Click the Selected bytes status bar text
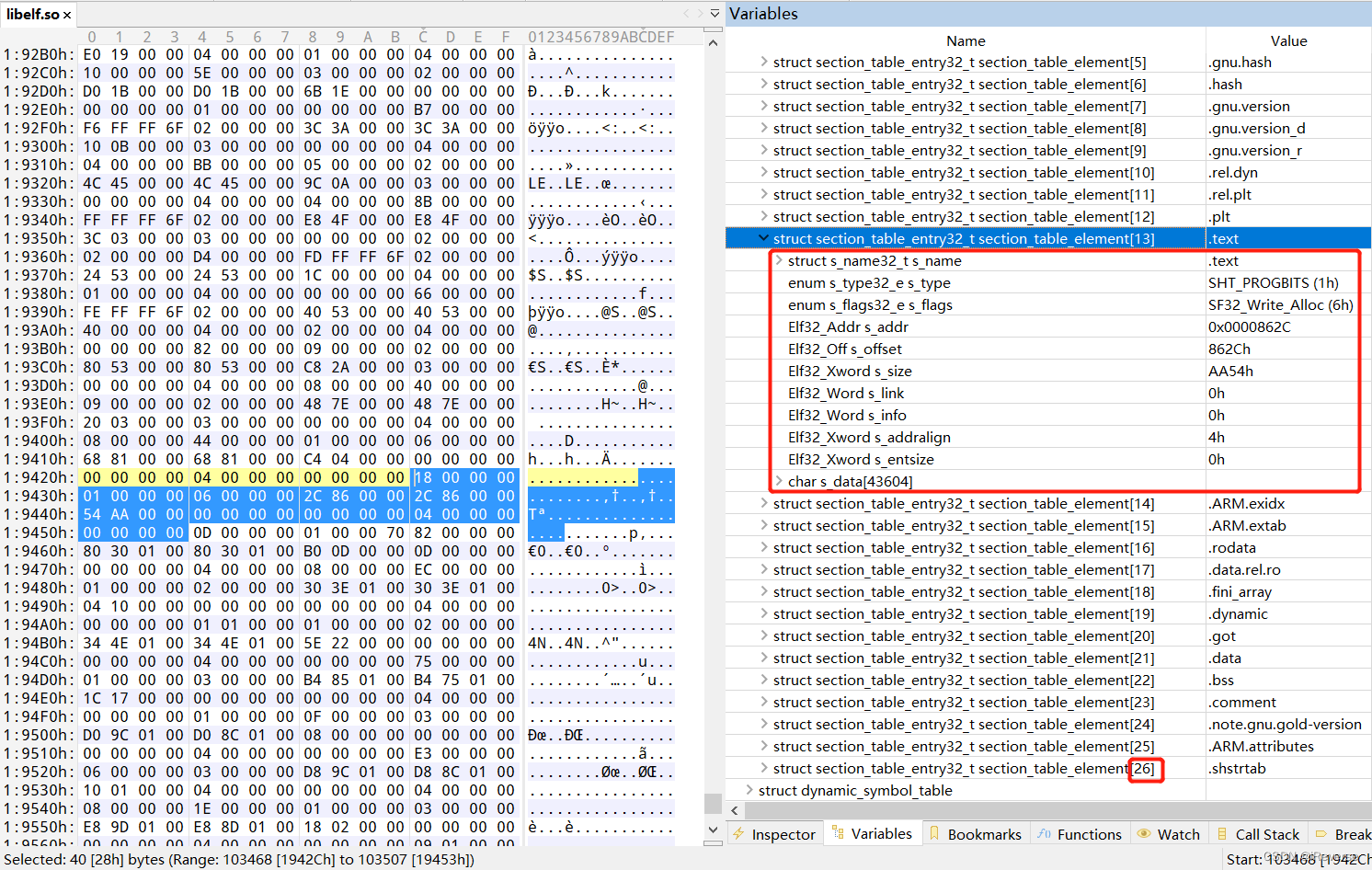The width and height of the screenshot is (1372, 870). point(239,859)
